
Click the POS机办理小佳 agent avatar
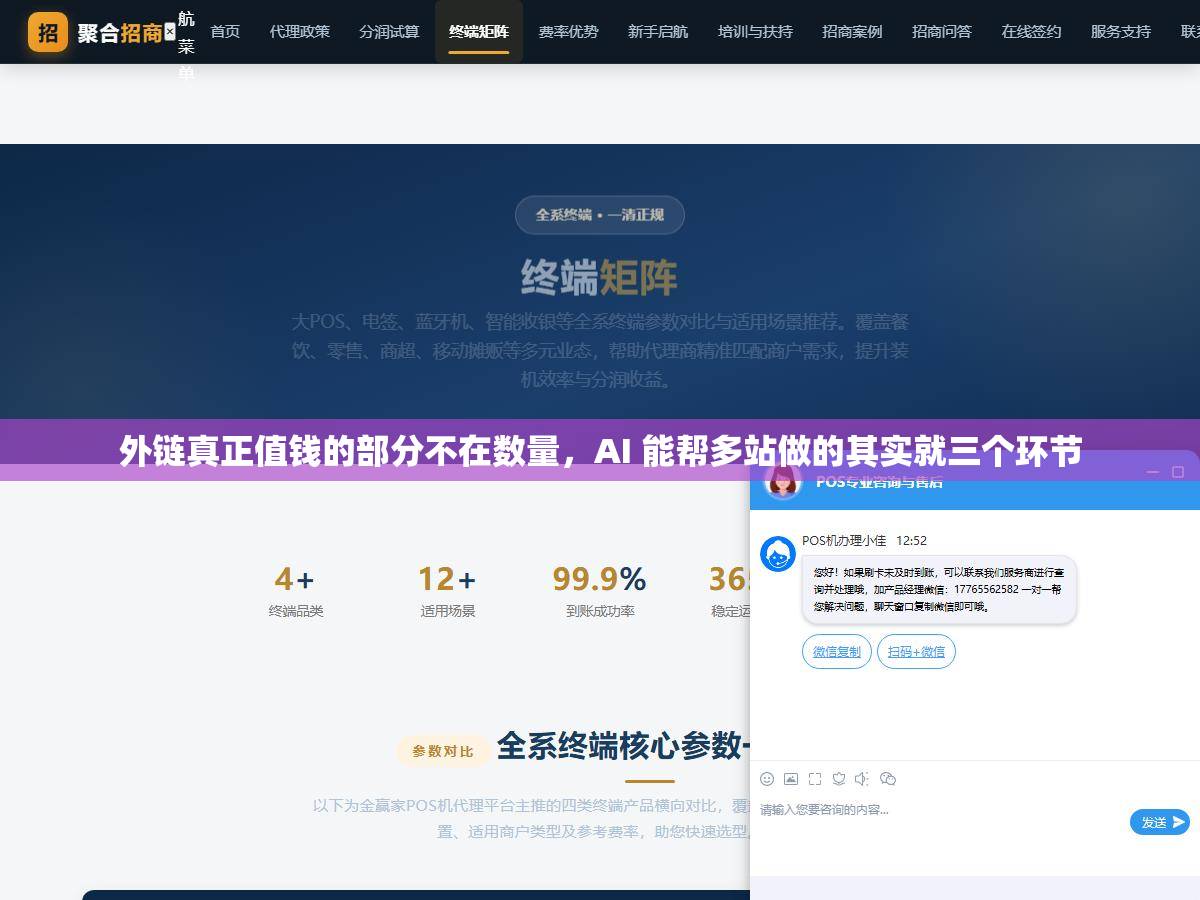(x=778, y=554)
